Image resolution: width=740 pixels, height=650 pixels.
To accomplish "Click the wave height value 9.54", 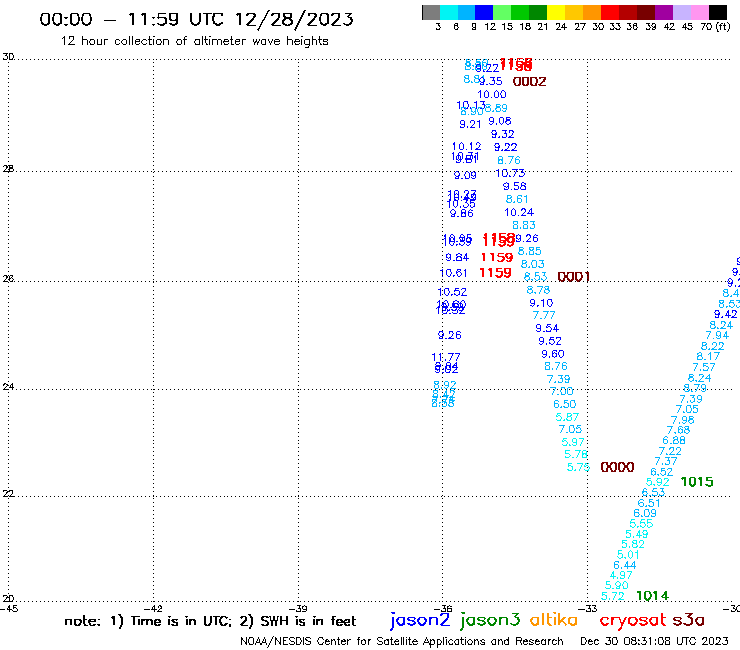I will [547, 328].
